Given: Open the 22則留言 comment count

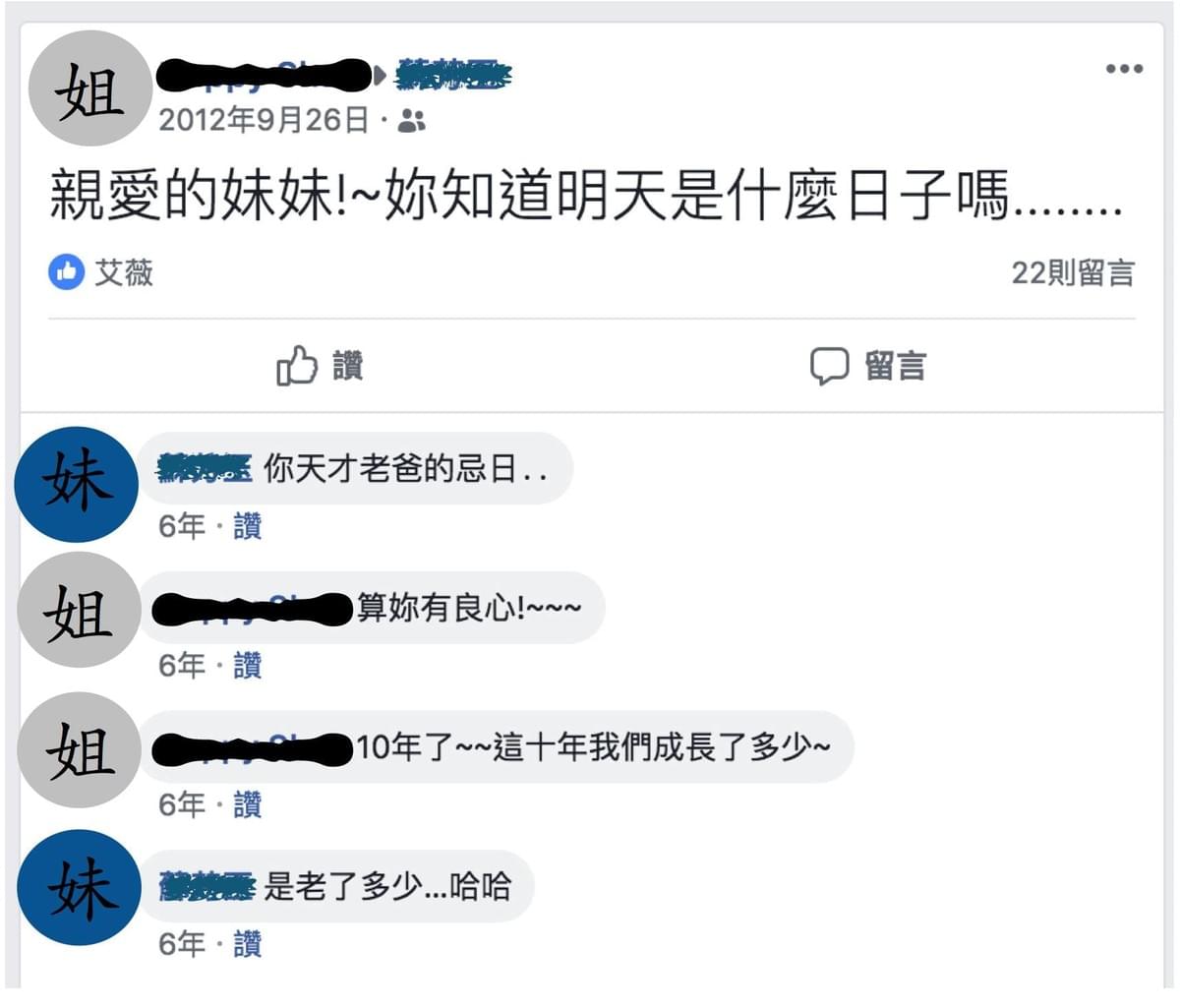Looking at the screenshot, I should click(x=1073, y=272).
